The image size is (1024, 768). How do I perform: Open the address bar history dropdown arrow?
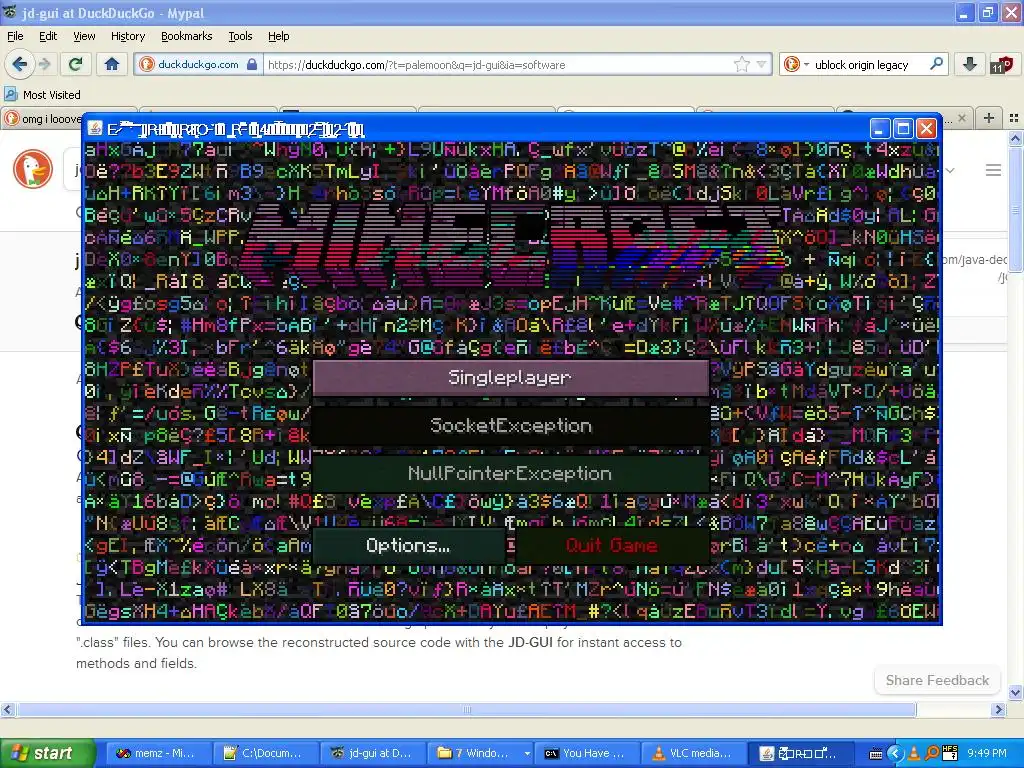click(x=761, y=65)
